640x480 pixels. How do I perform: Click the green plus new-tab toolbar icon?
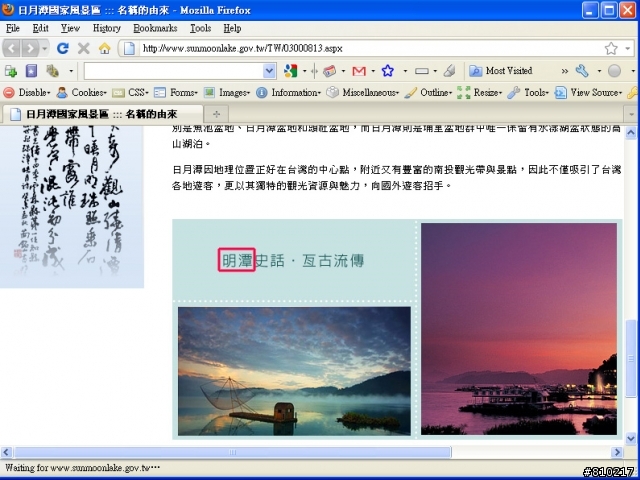[x=11, y=71]
